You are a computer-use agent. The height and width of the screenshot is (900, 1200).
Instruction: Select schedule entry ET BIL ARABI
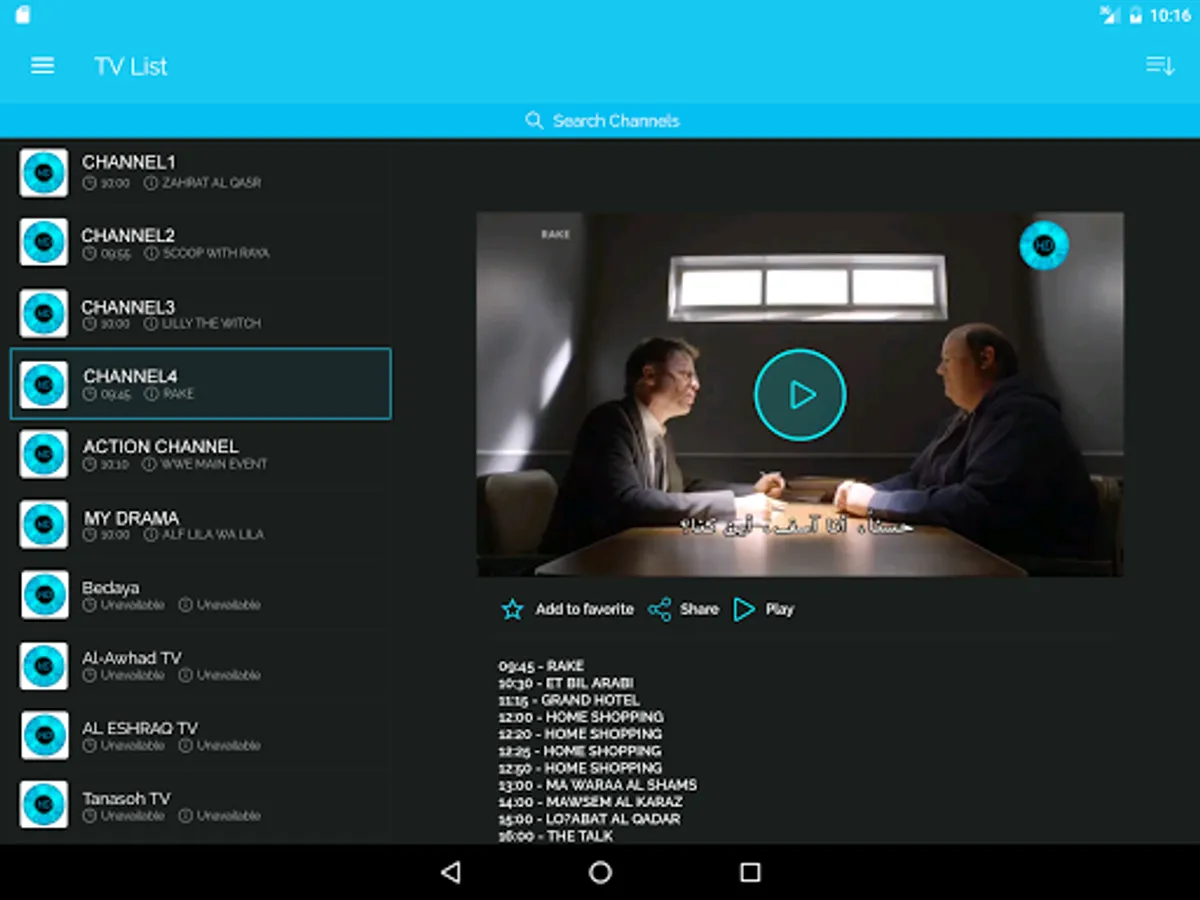[x=566, y=683]
